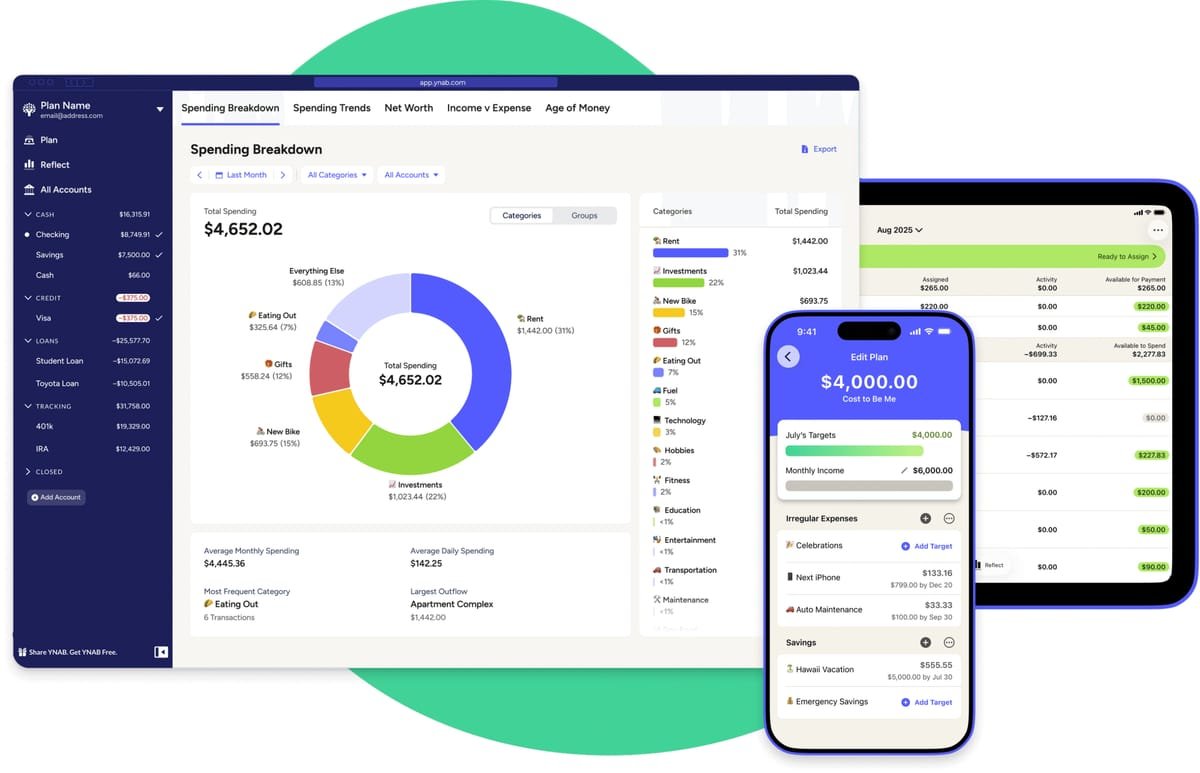Toggle the Visa account checkmark
The width and height of the screenshot is (1200, 773).
(x=158, y=318)
